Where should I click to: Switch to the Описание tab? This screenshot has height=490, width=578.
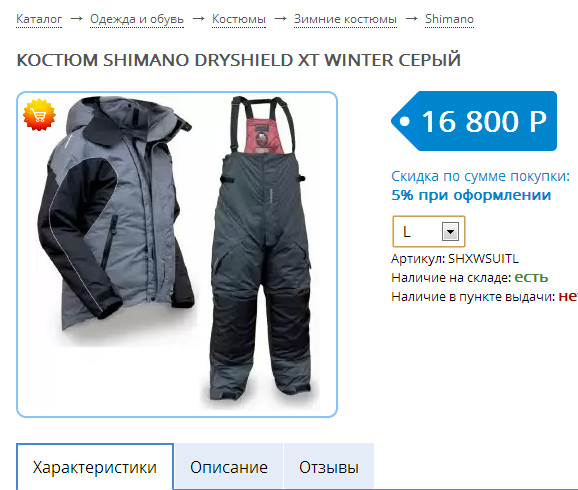point(229,467)
